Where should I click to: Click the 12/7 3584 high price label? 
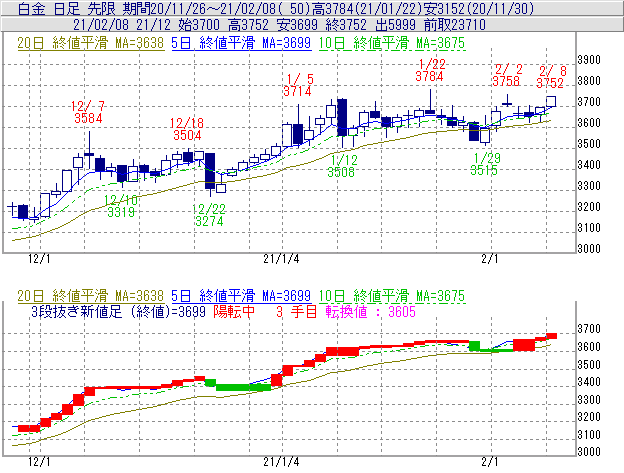[x=88, y=112]
